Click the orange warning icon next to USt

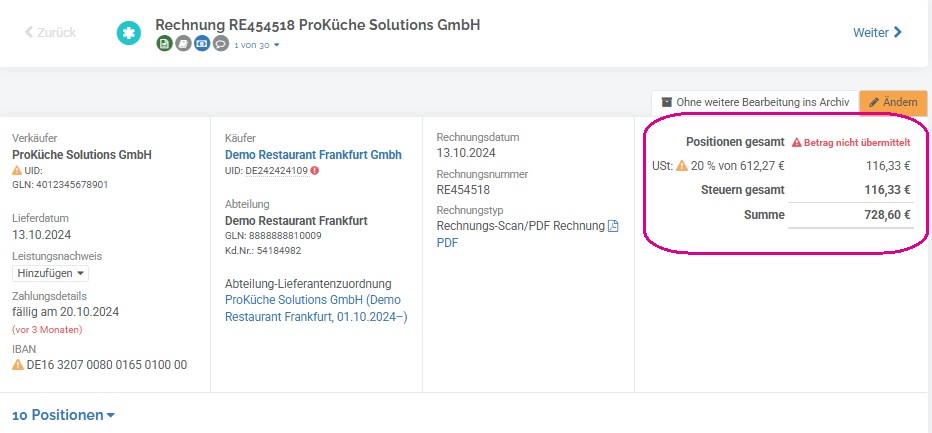coord(682,166)
